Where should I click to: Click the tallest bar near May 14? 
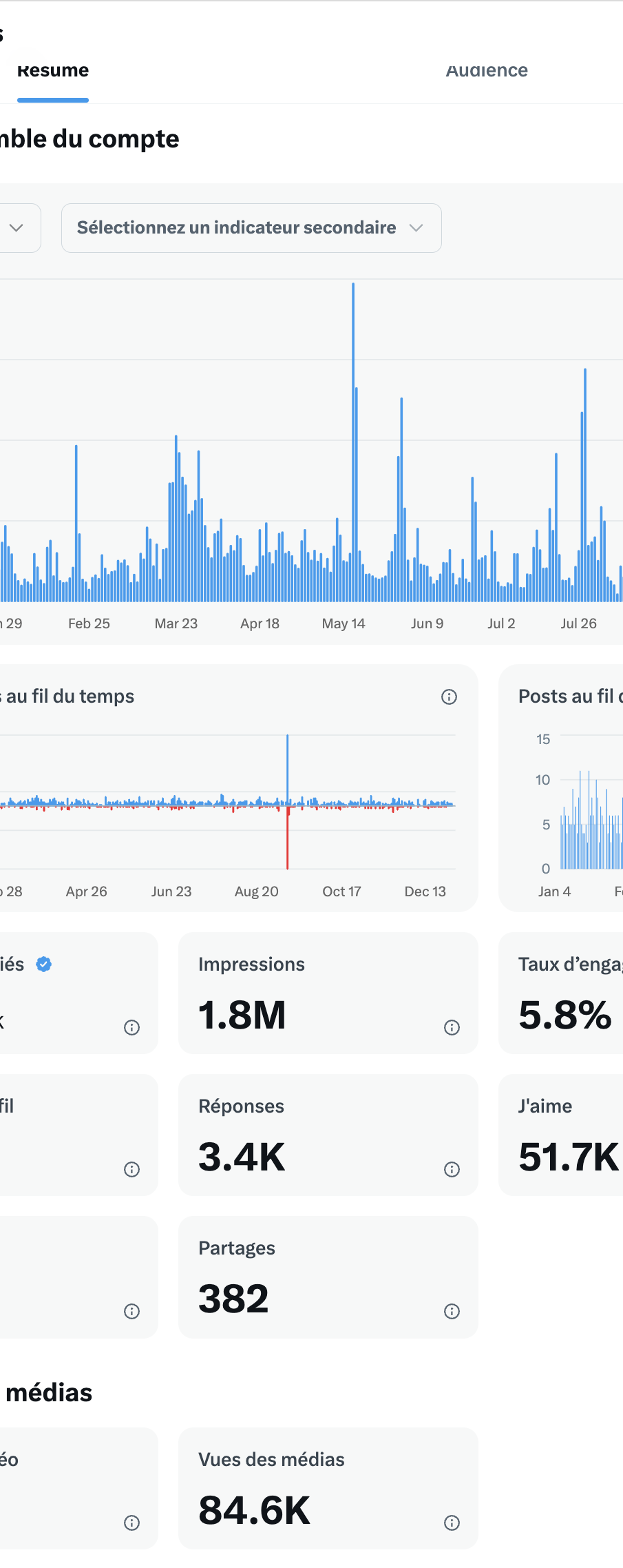(x=353, y=441)
